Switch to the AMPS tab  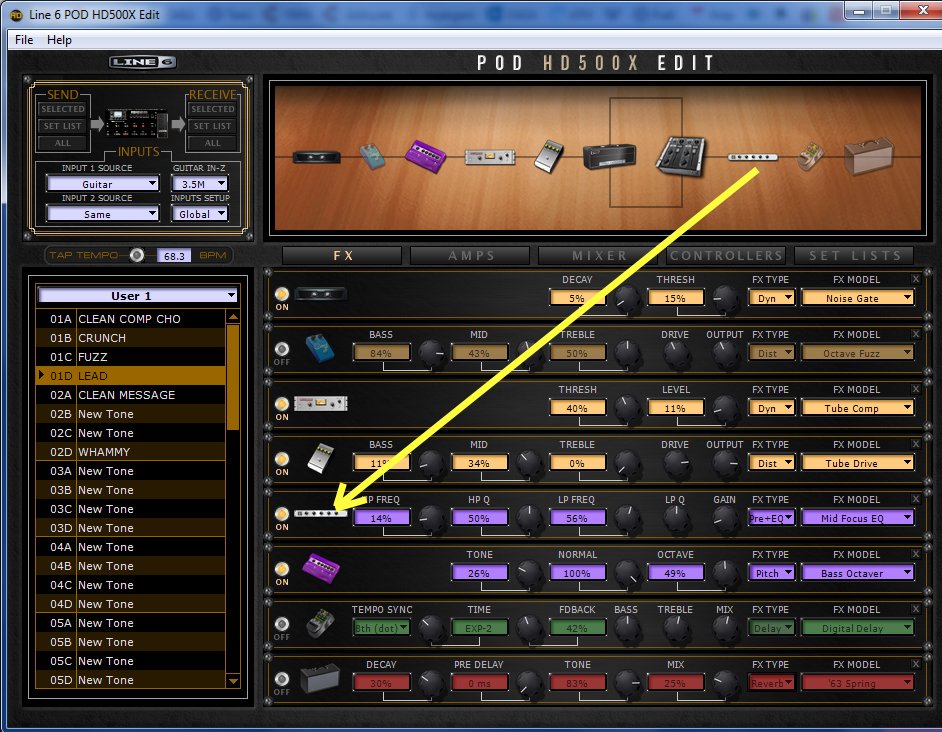[470, 255]
